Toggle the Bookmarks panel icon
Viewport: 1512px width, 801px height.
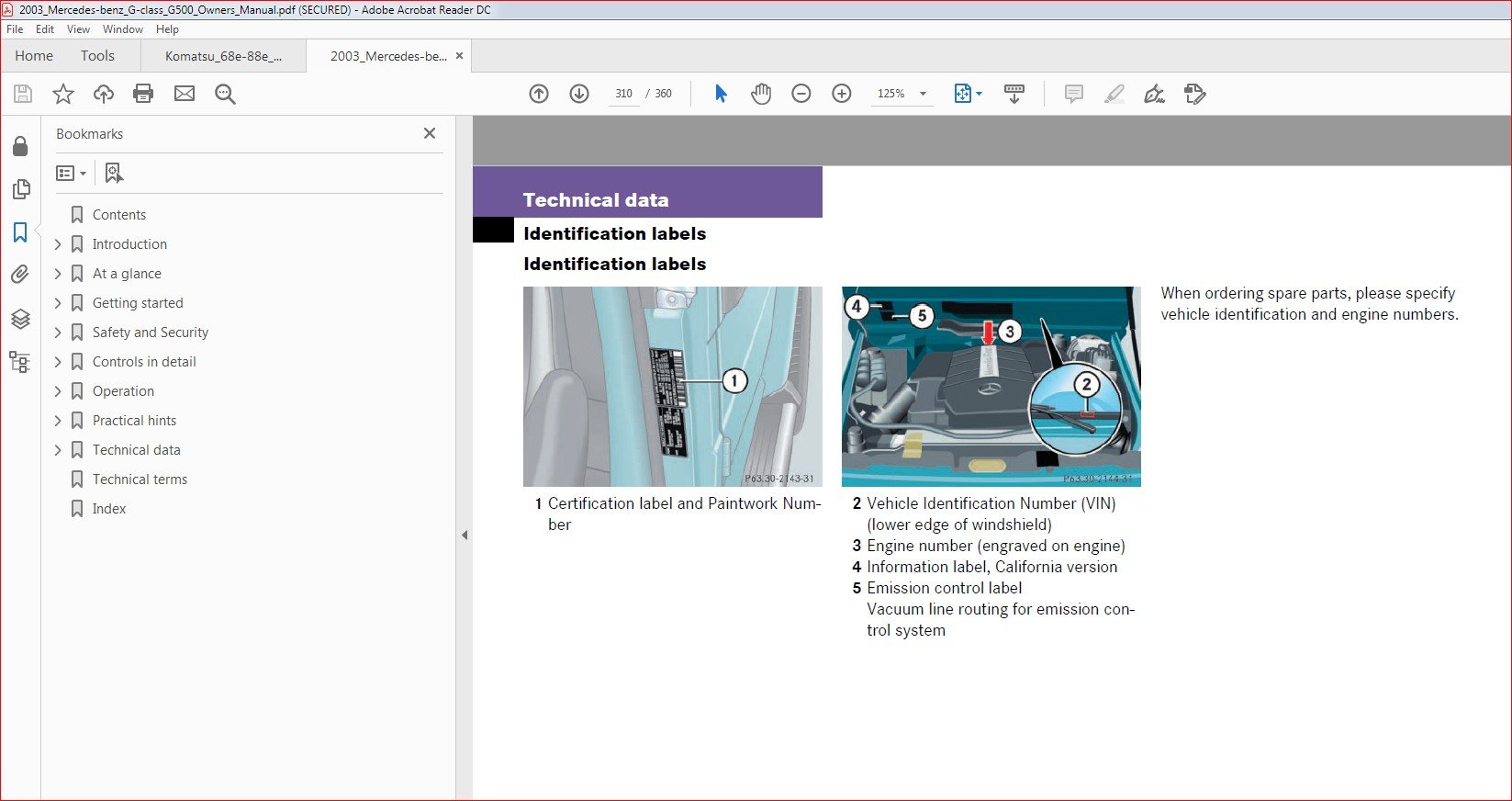[x=20, y=232]
